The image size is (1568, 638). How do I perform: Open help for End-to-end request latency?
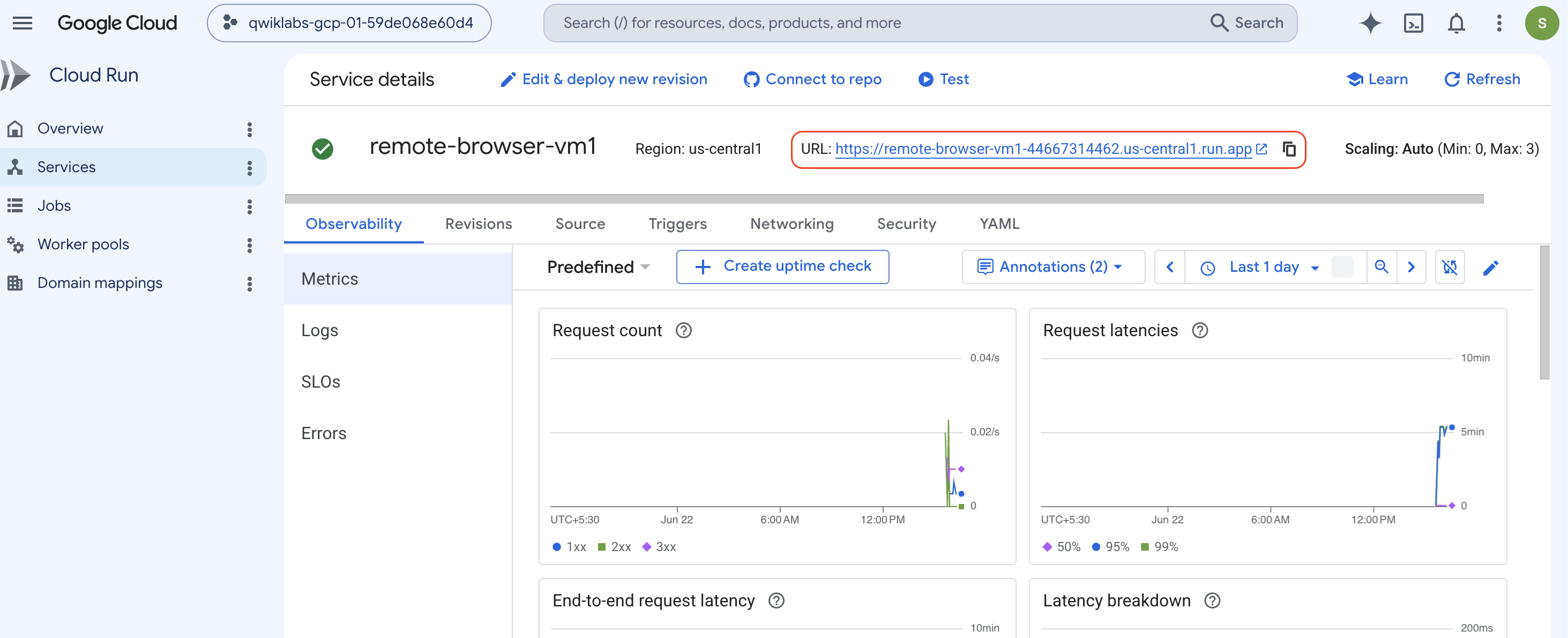pyautogui.click(x=776, y=601)
